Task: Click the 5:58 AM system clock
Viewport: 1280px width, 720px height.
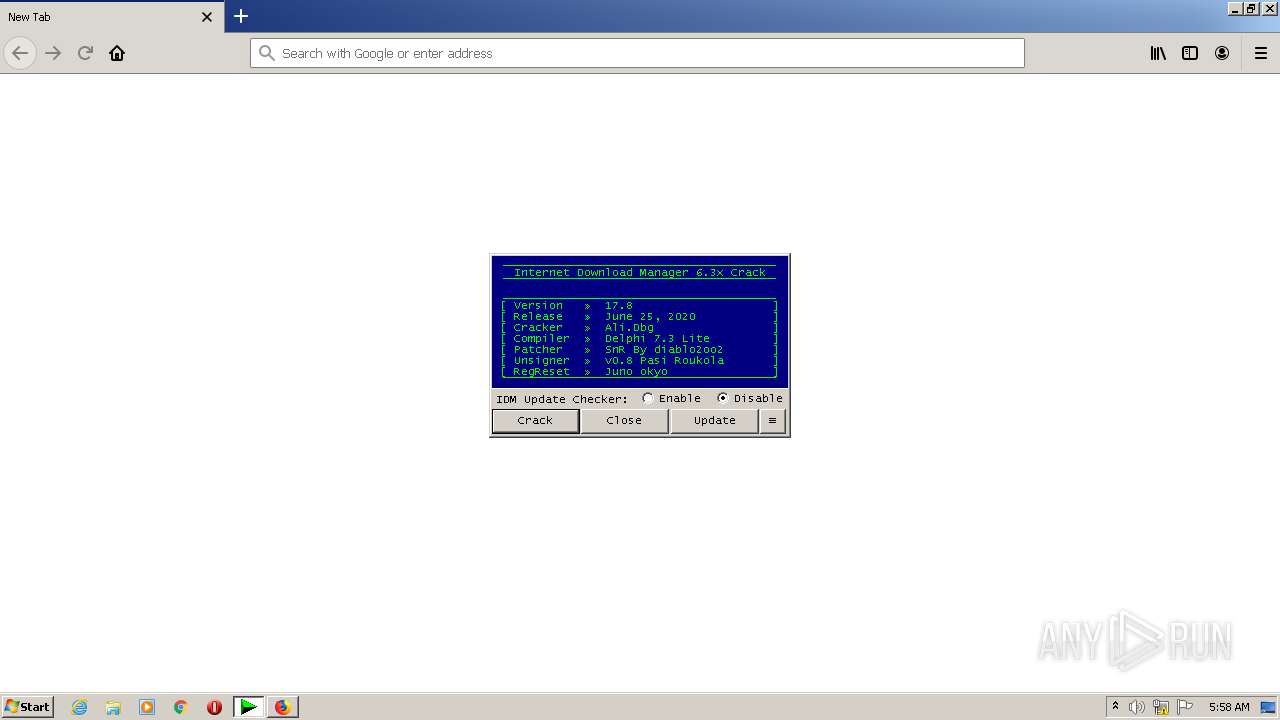Action: [x=1229, y=707]
